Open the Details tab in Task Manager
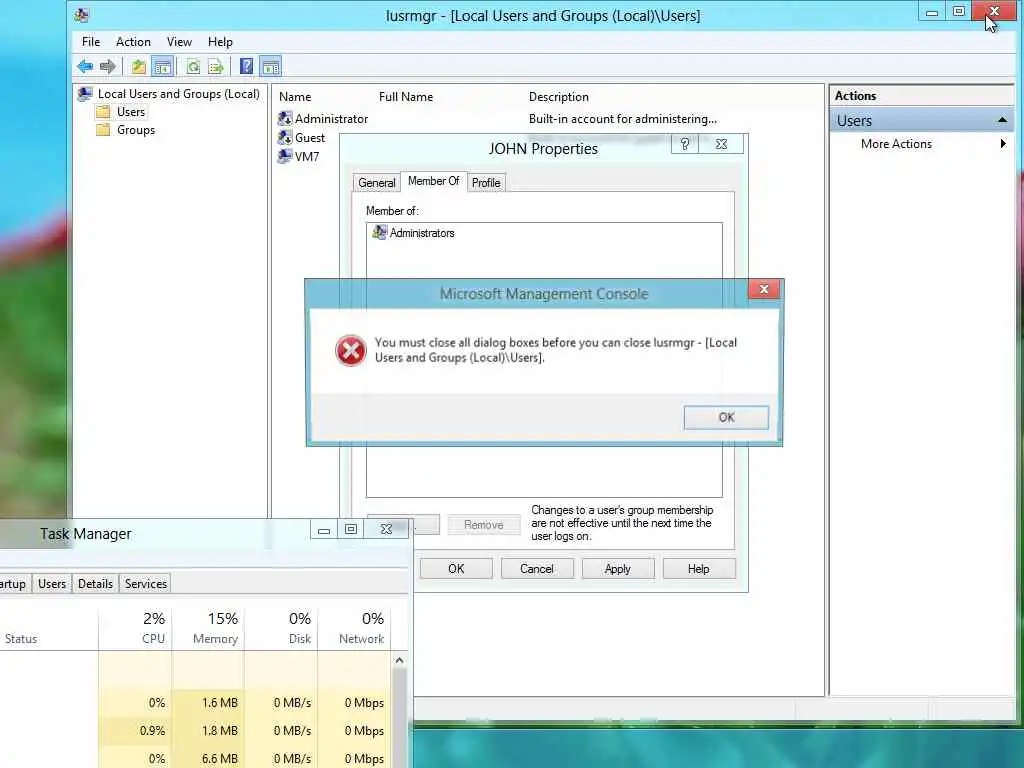 tap(95, 584)
